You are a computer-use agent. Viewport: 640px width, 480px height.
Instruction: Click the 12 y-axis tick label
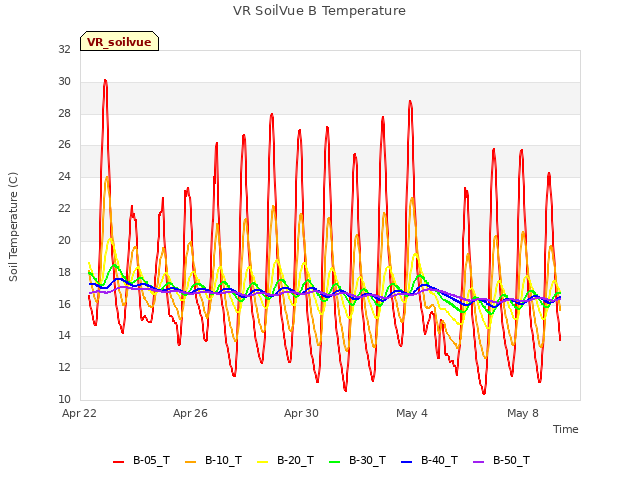[64, 367]
